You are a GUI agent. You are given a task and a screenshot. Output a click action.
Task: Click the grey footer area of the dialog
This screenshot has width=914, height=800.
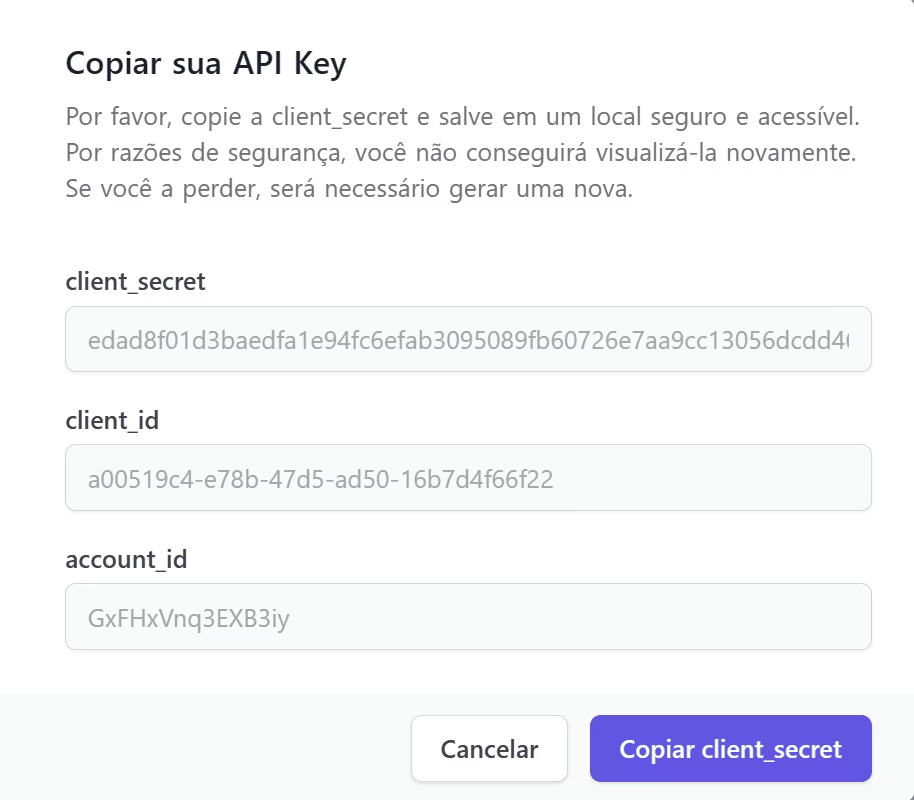pos(200,745)
